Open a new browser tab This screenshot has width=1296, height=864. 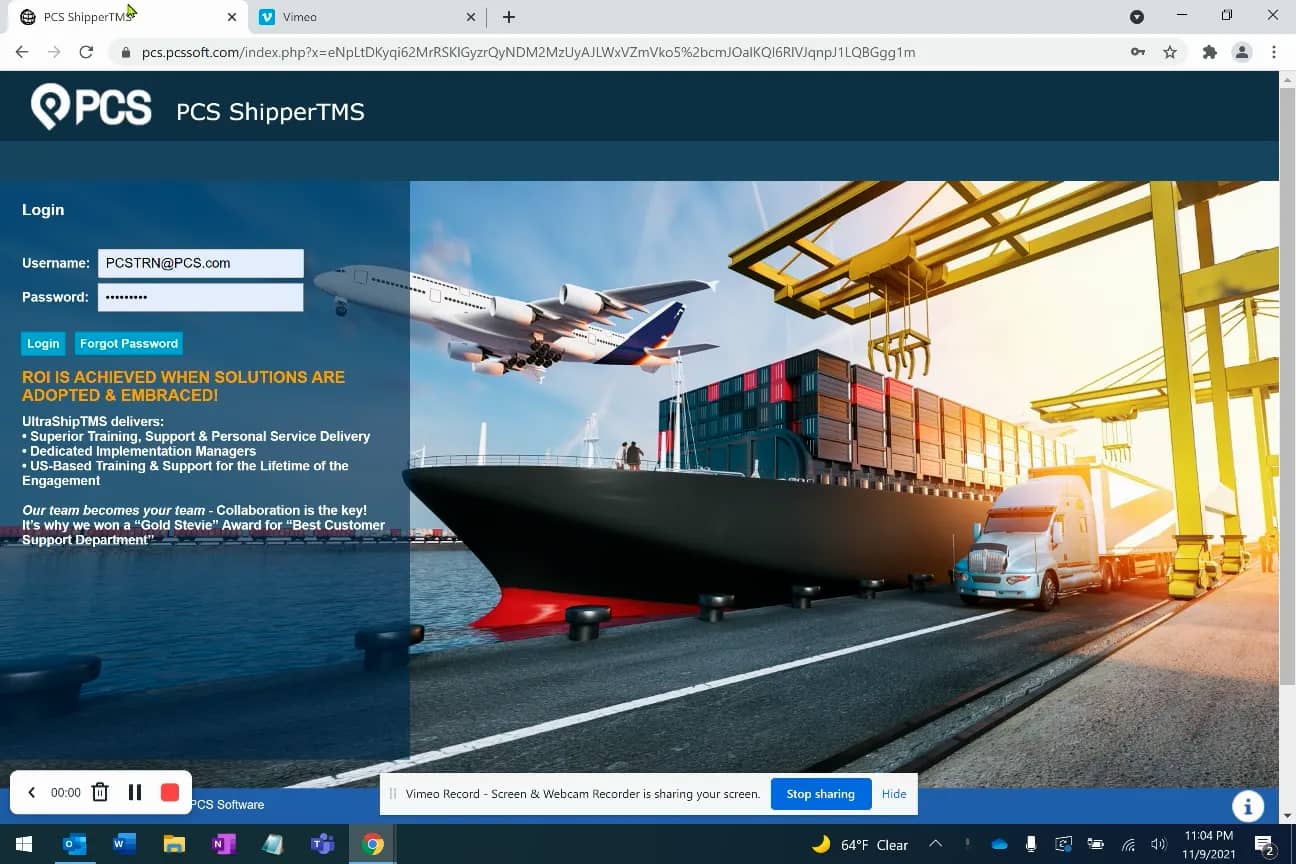[x=509, y=17]
